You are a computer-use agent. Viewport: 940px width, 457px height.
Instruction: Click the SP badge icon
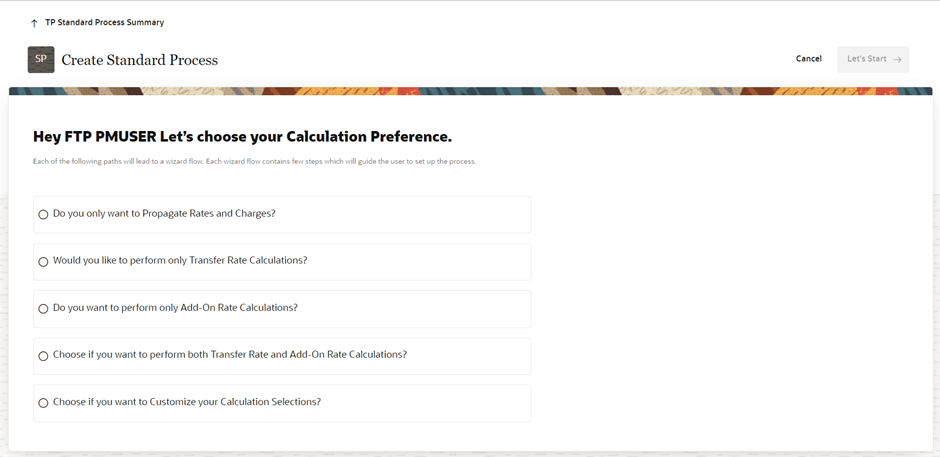point(41,60)
